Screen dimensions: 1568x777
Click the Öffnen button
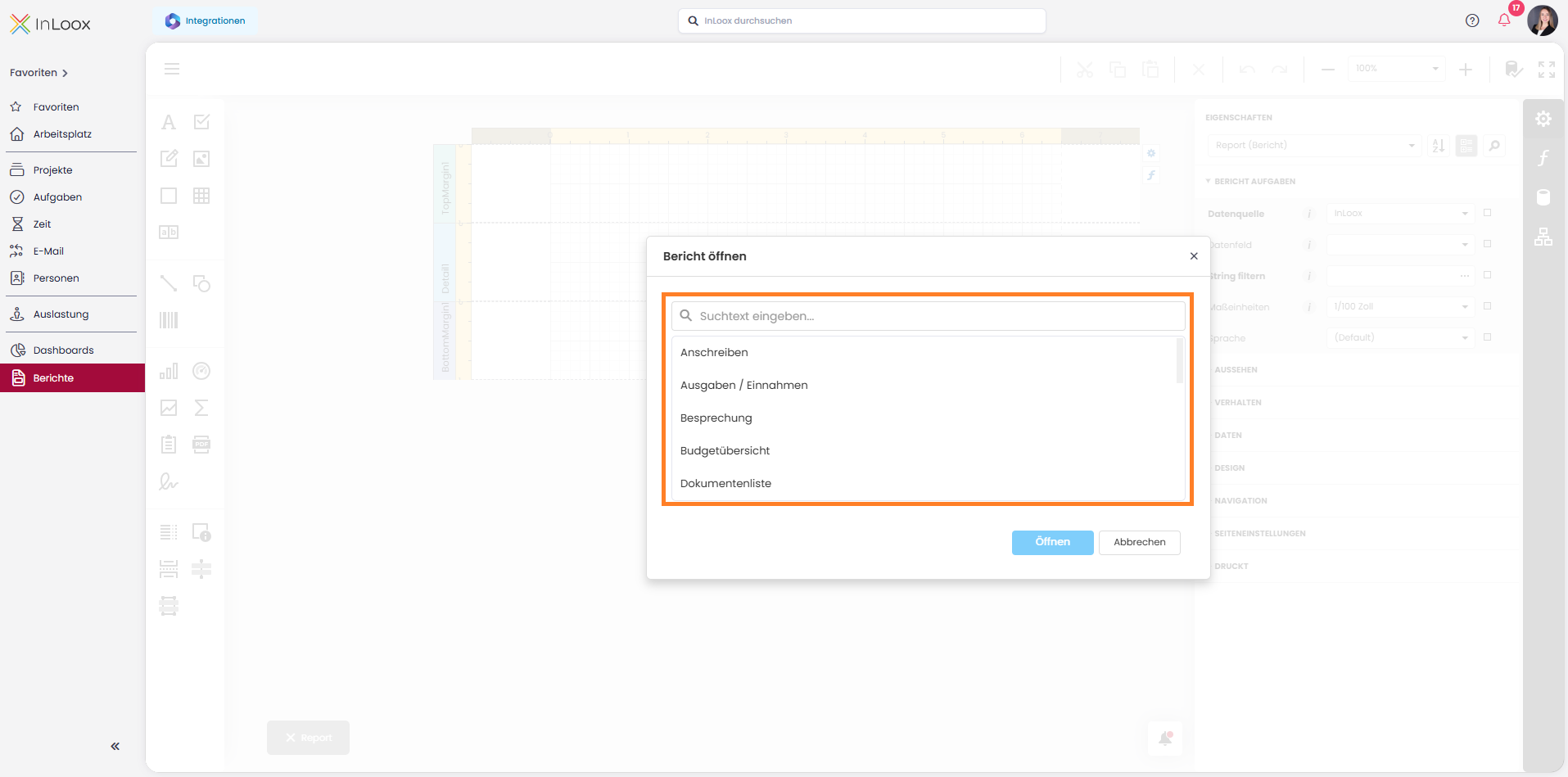point(1053,542)
